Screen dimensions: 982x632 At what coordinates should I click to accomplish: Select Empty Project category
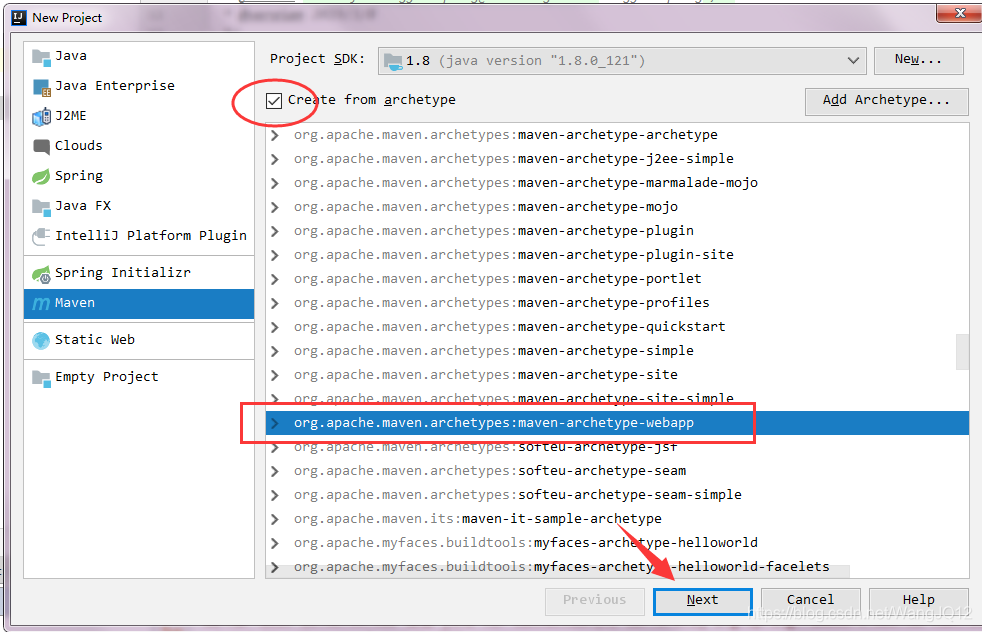139,377
